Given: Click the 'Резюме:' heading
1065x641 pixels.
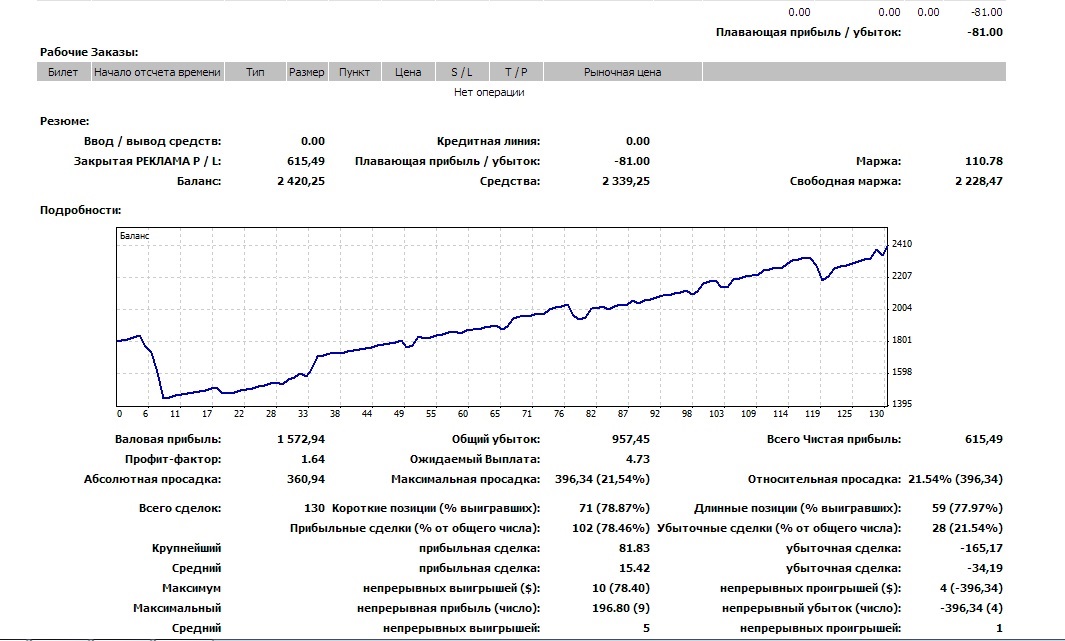Looking at the screenshot, I should tap(65, 122).
